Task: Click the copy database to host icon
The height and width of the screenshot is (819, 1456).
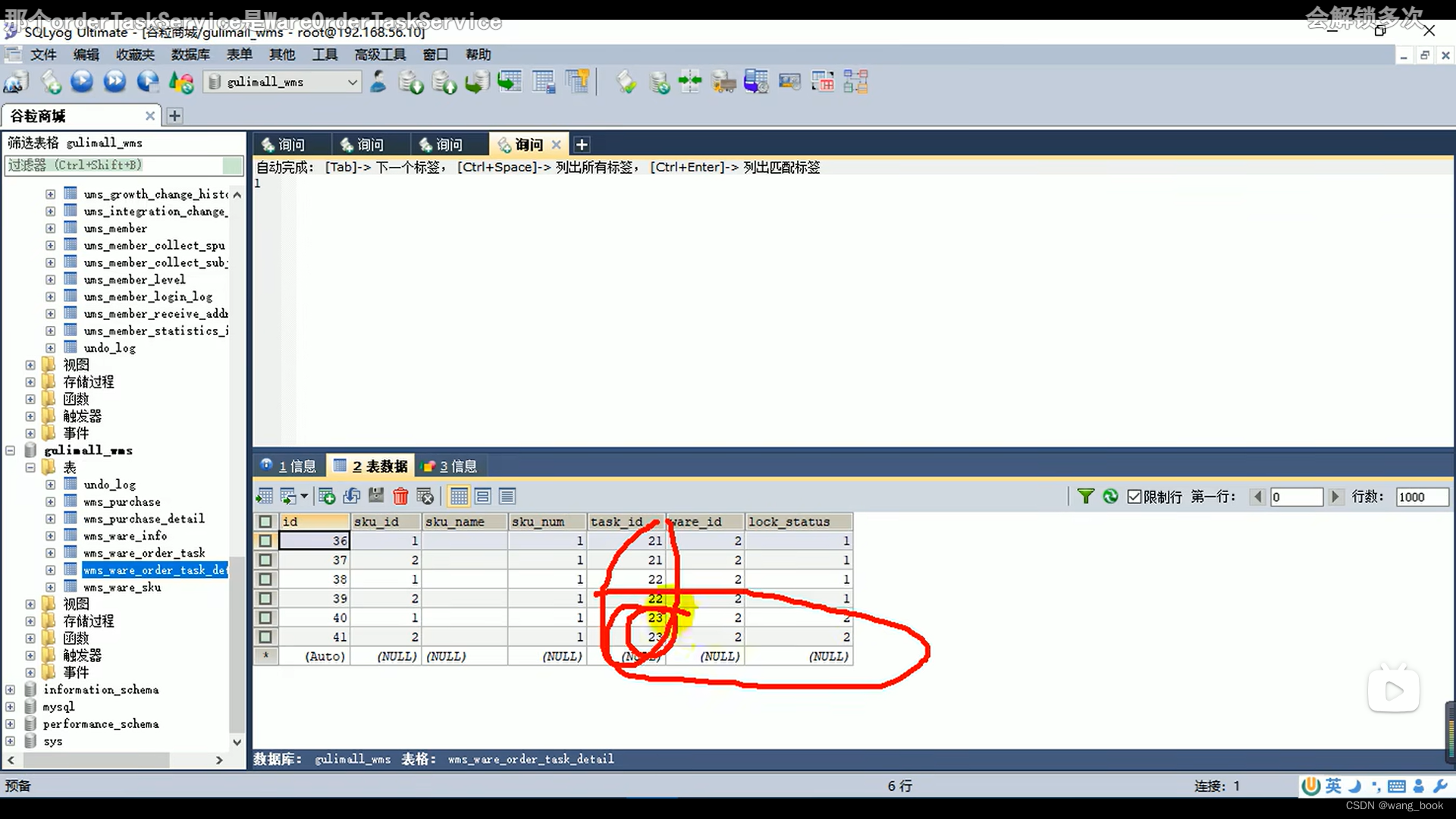Action: tap(477, 82)
